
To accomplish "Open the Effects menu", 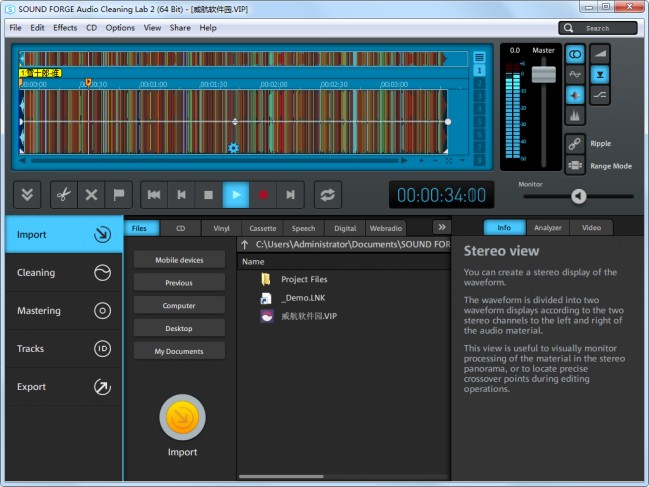I will (65, 28).
